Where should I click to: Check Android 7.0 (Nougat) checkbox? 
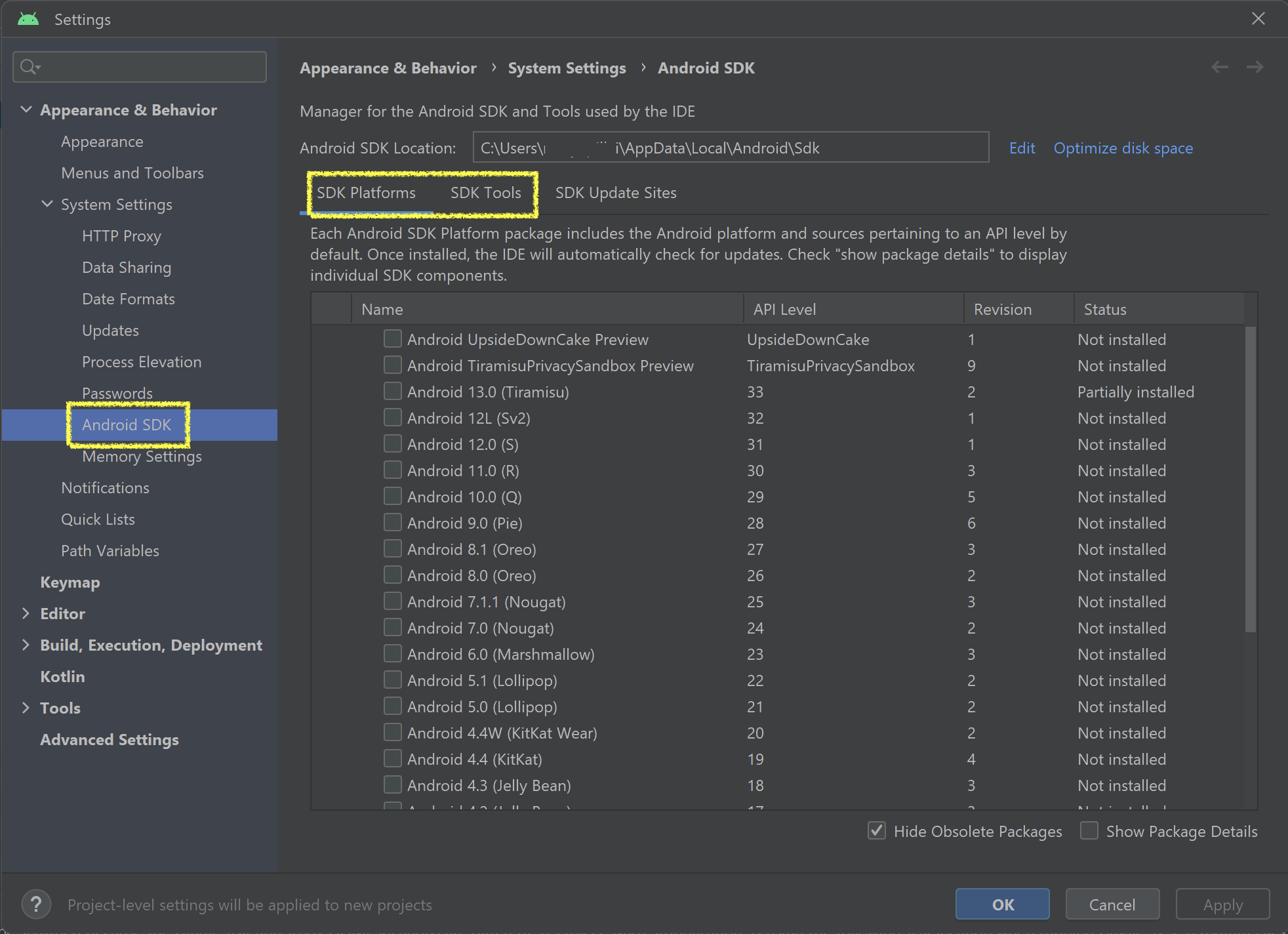(393, 627)
